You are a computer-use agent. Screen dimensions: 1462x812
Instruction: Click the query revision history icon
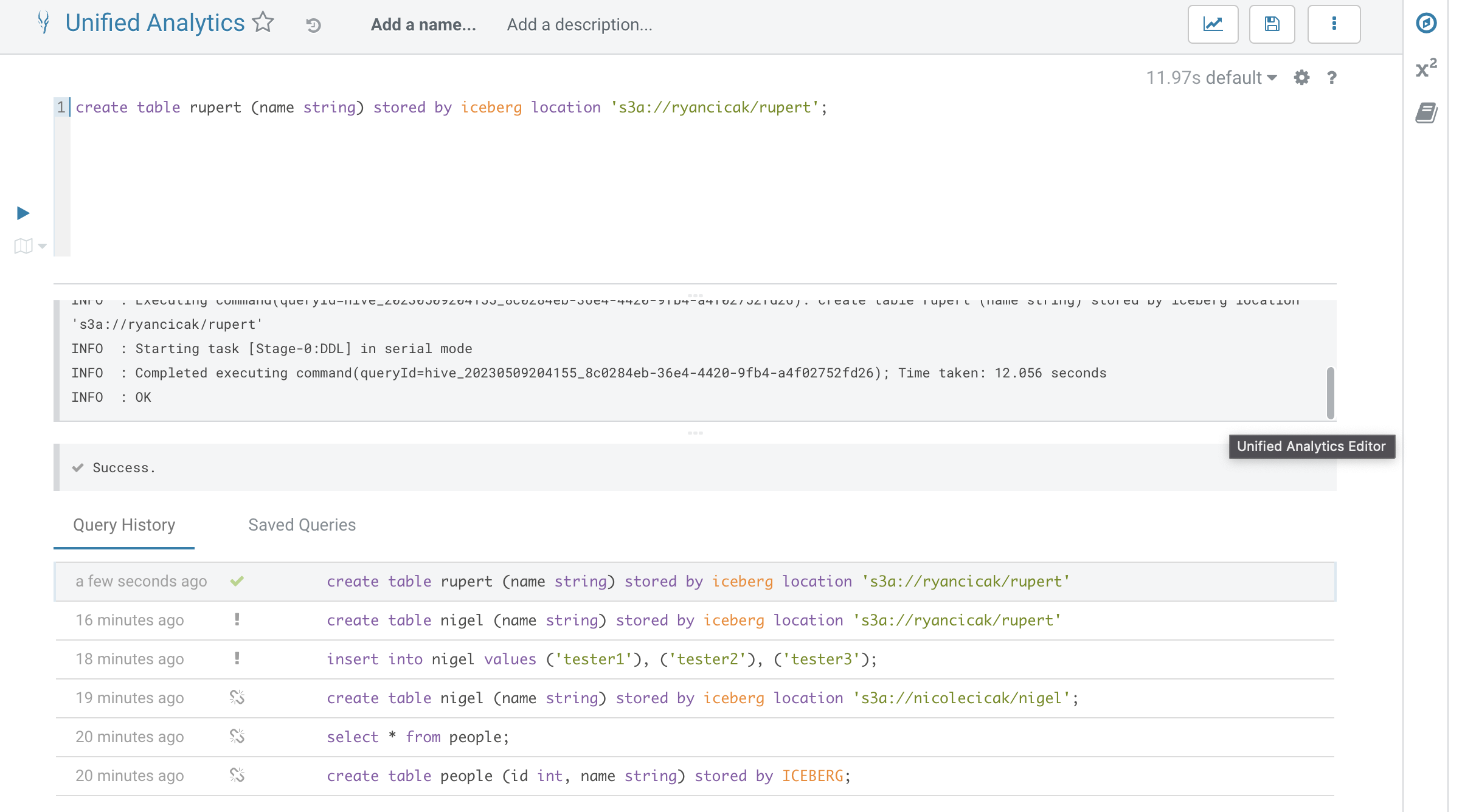312,24
